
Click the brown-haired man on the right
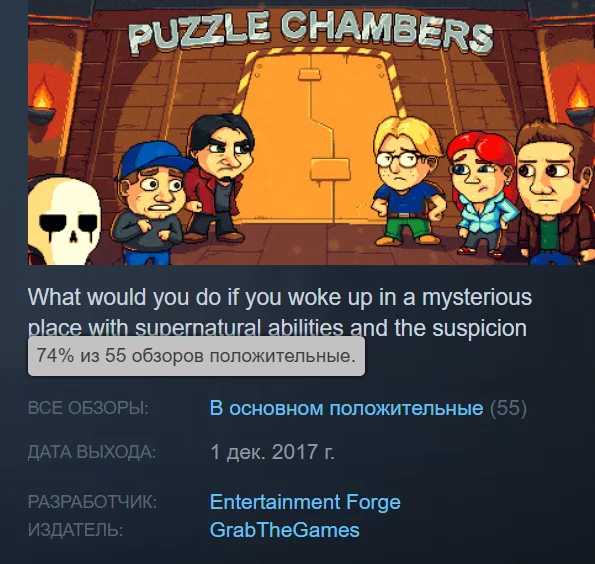pyautogui.click(x=554, y=194)
